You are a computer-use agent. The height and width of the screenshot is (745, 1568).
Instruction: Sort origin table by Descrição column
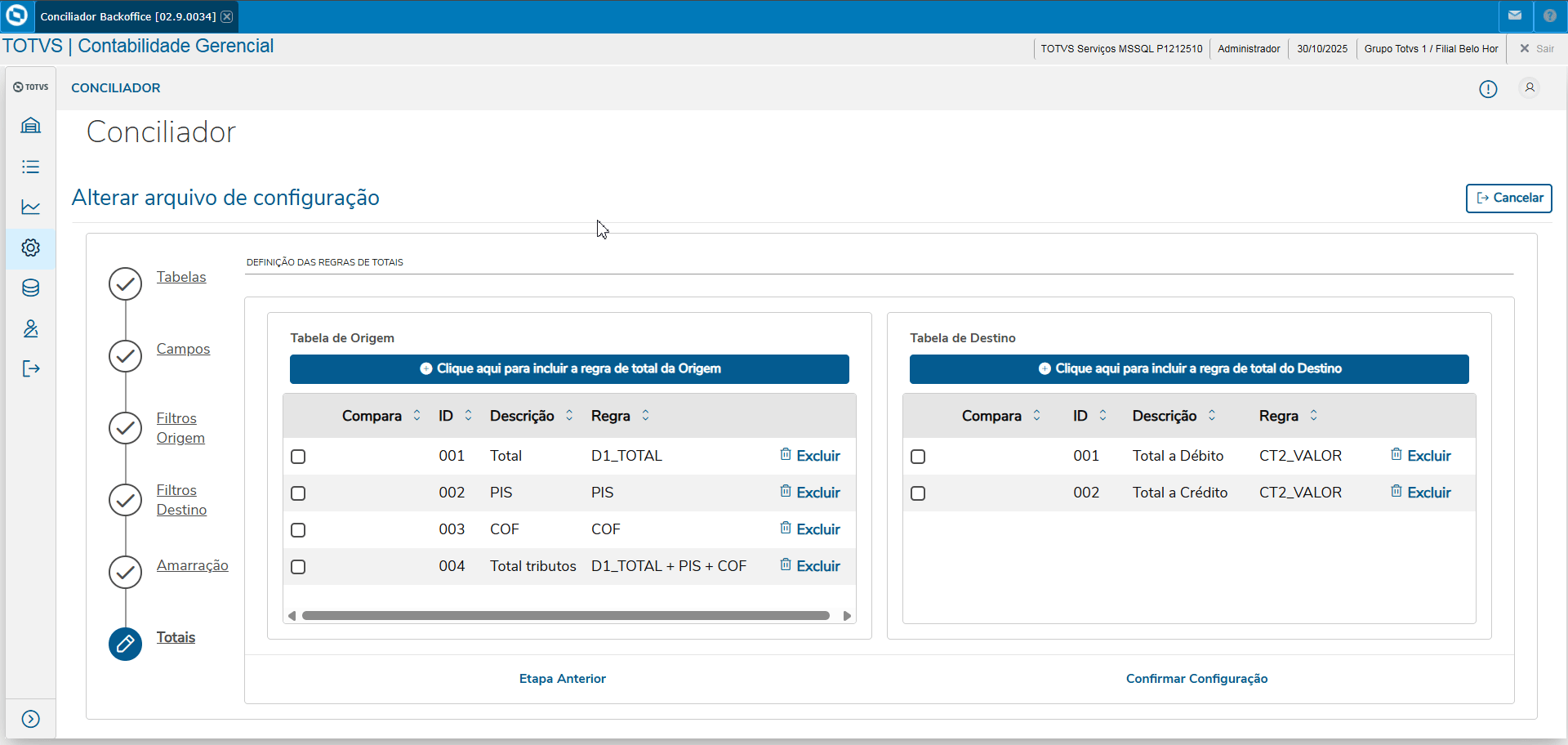569,416
